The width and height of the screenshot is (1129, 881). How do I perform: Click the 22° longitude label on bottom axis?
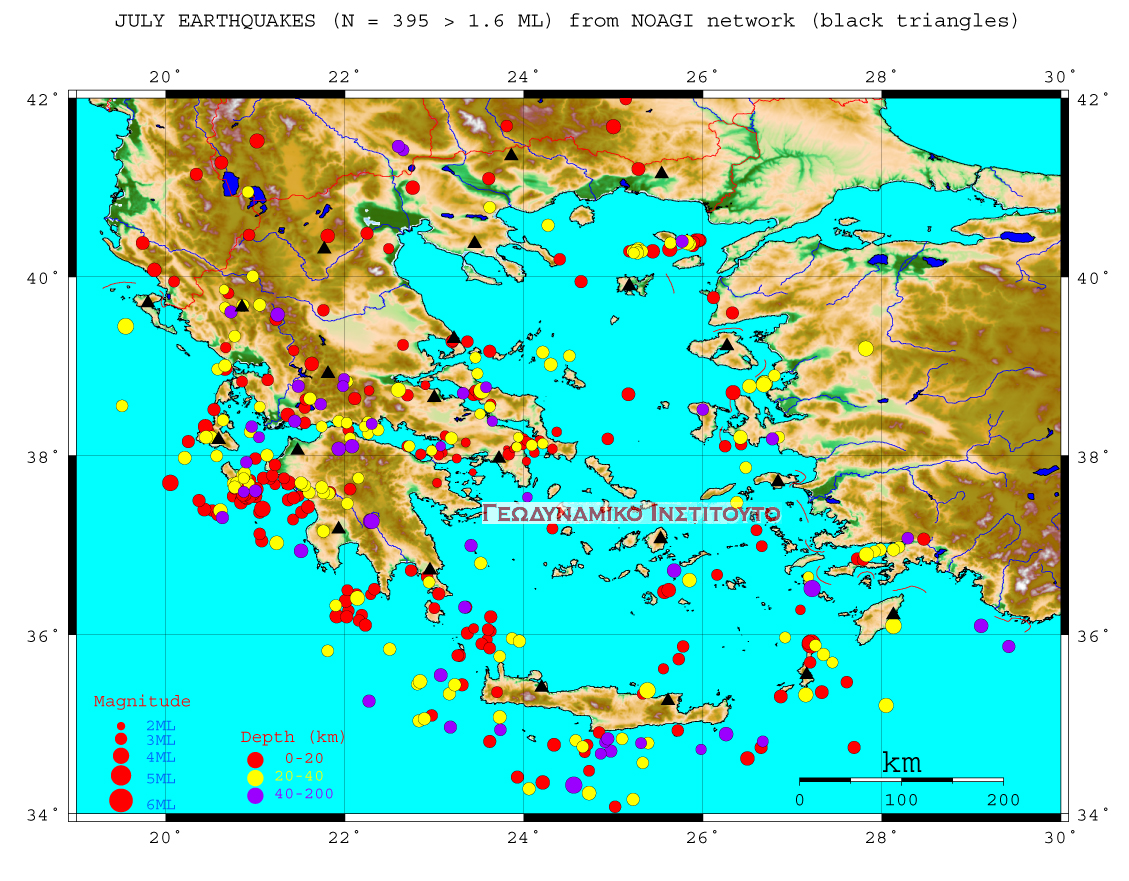pos(344,838)
